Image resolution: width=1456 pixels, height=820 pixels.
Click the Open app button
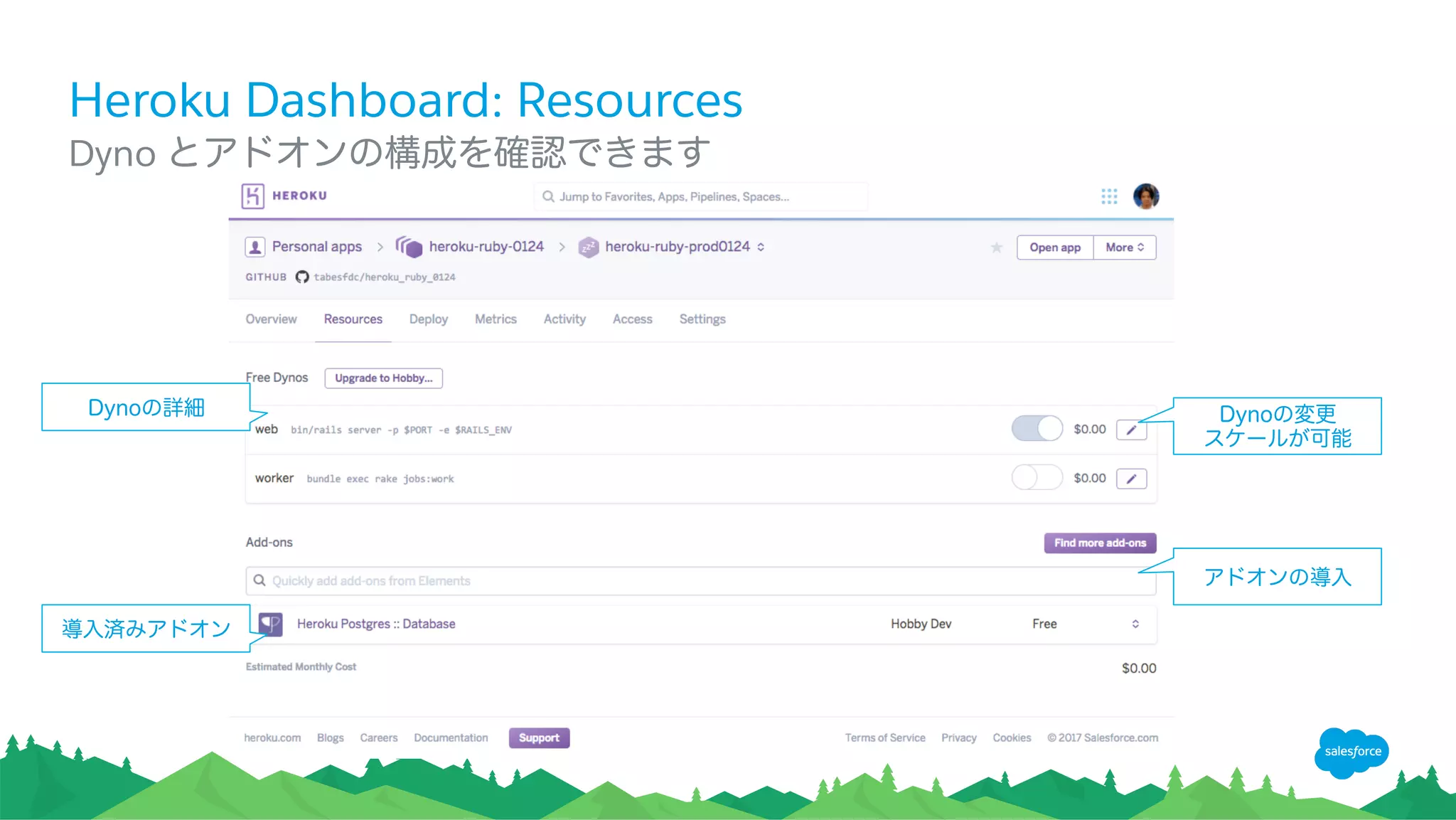pyautogui.click(x=1055, y=247)
